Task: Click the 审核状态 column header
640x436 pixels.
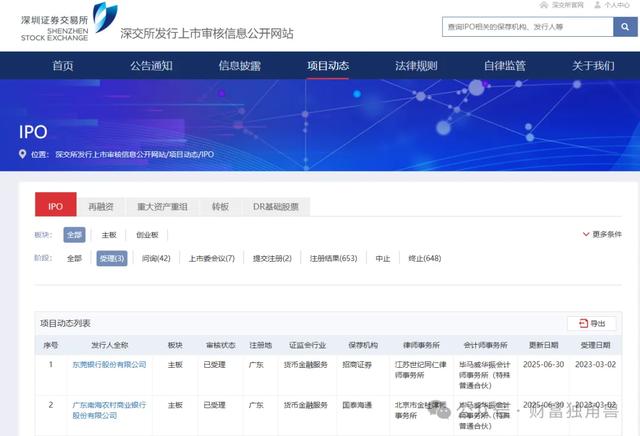Action: click(x=220, y=345)
